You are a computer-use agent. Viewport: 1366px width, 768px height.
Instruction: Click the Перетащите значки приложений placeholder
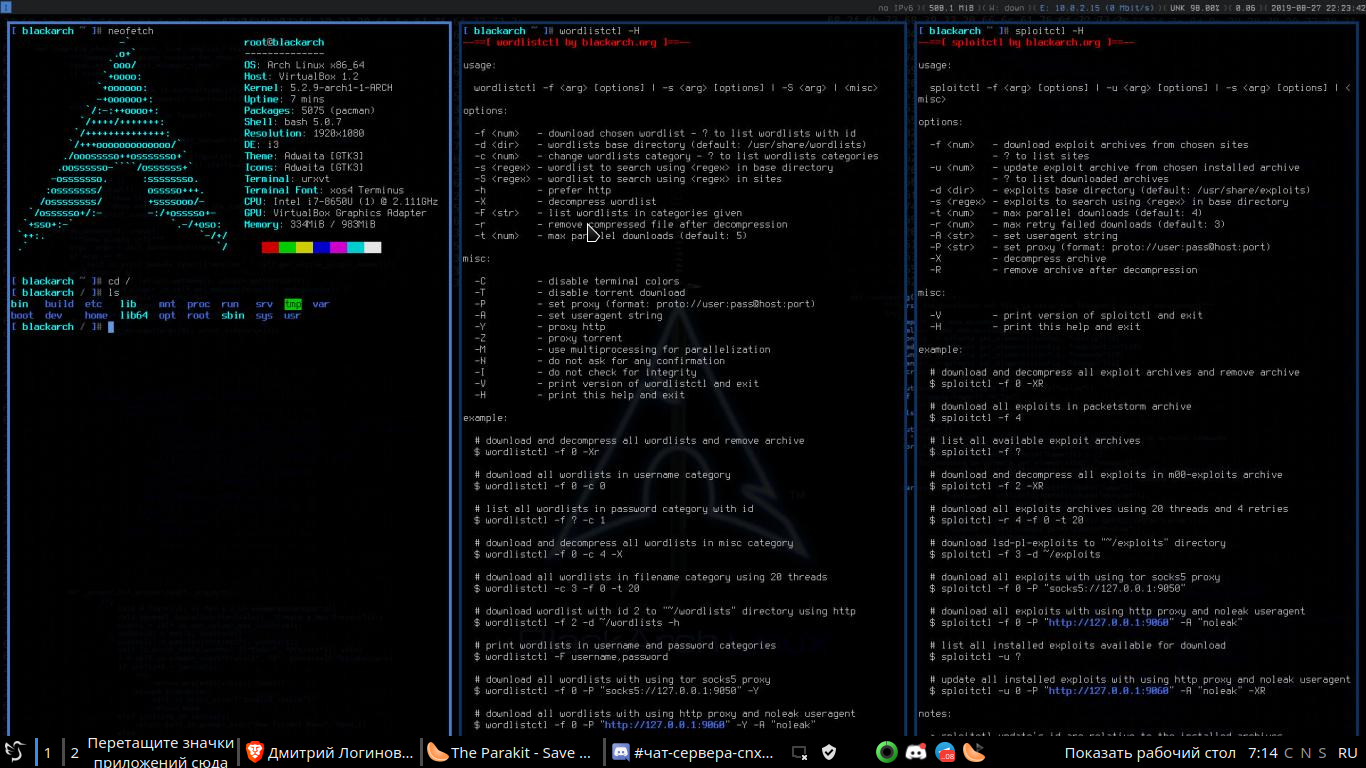(161, 752)
